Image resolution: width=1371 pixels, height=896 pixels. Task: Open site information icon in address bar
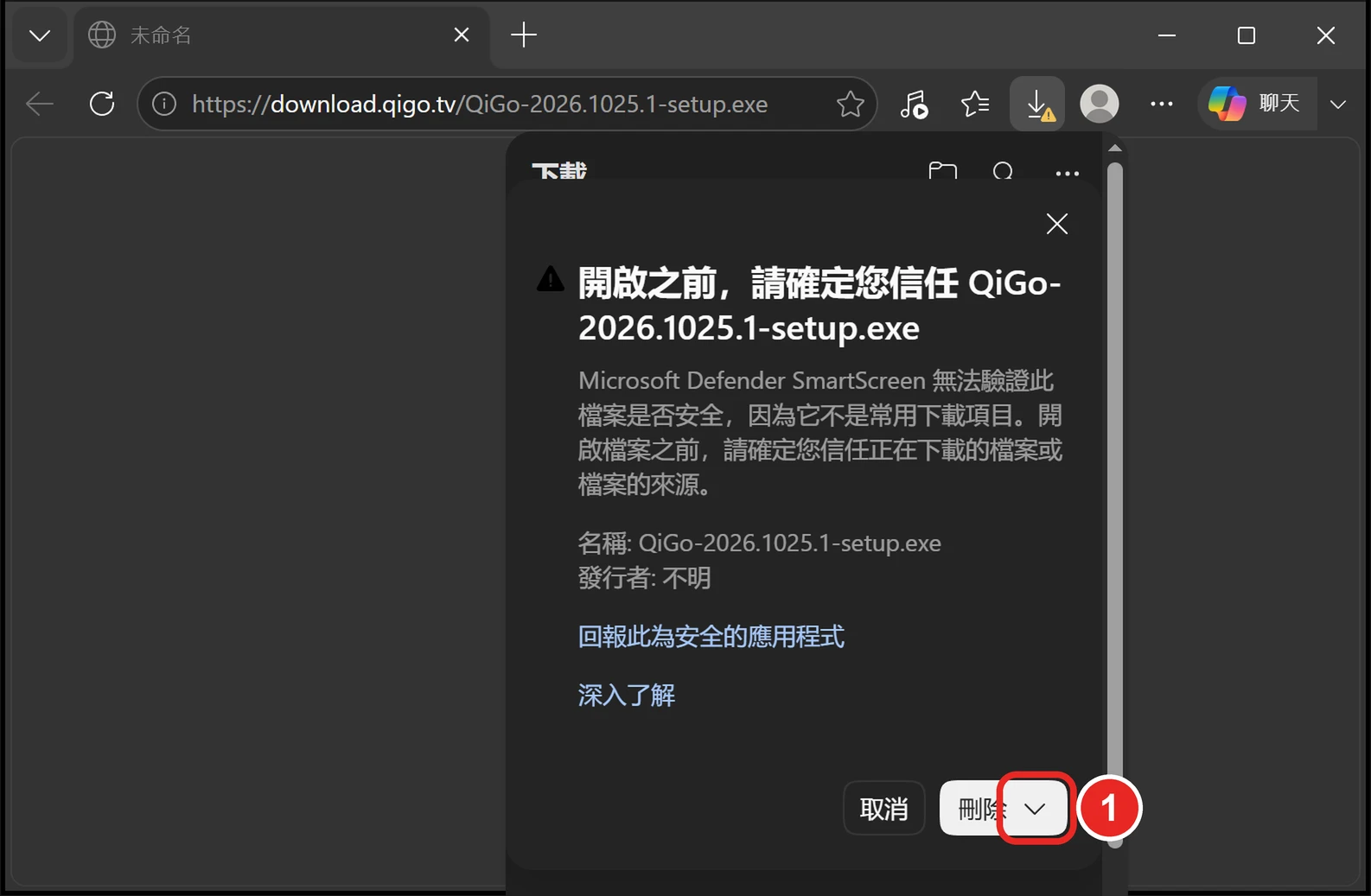(164, 105)
